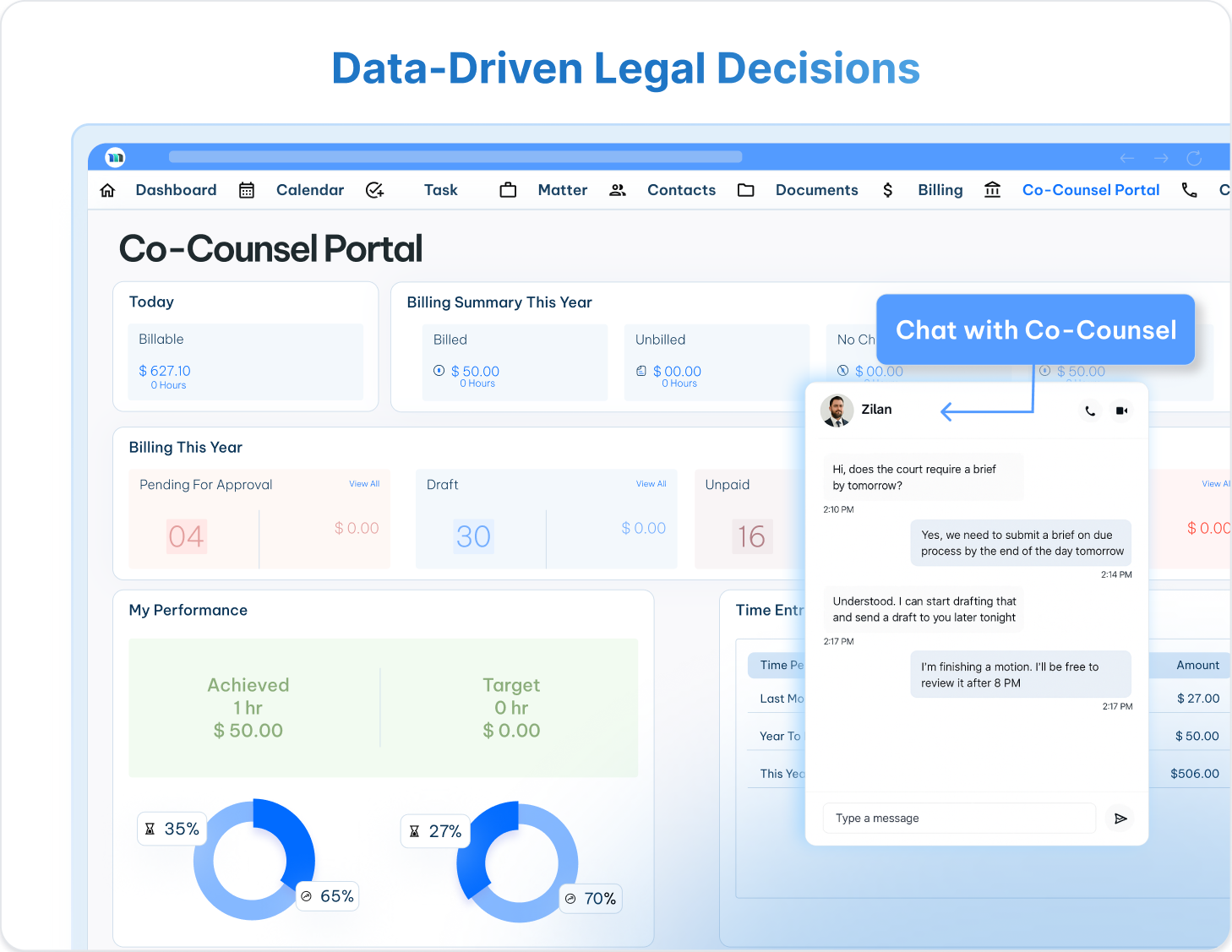The width and height of the screenshot is (1232, 952).
Task: Click the message 'Understood. I can start drafting'
Action: [924, 609]
